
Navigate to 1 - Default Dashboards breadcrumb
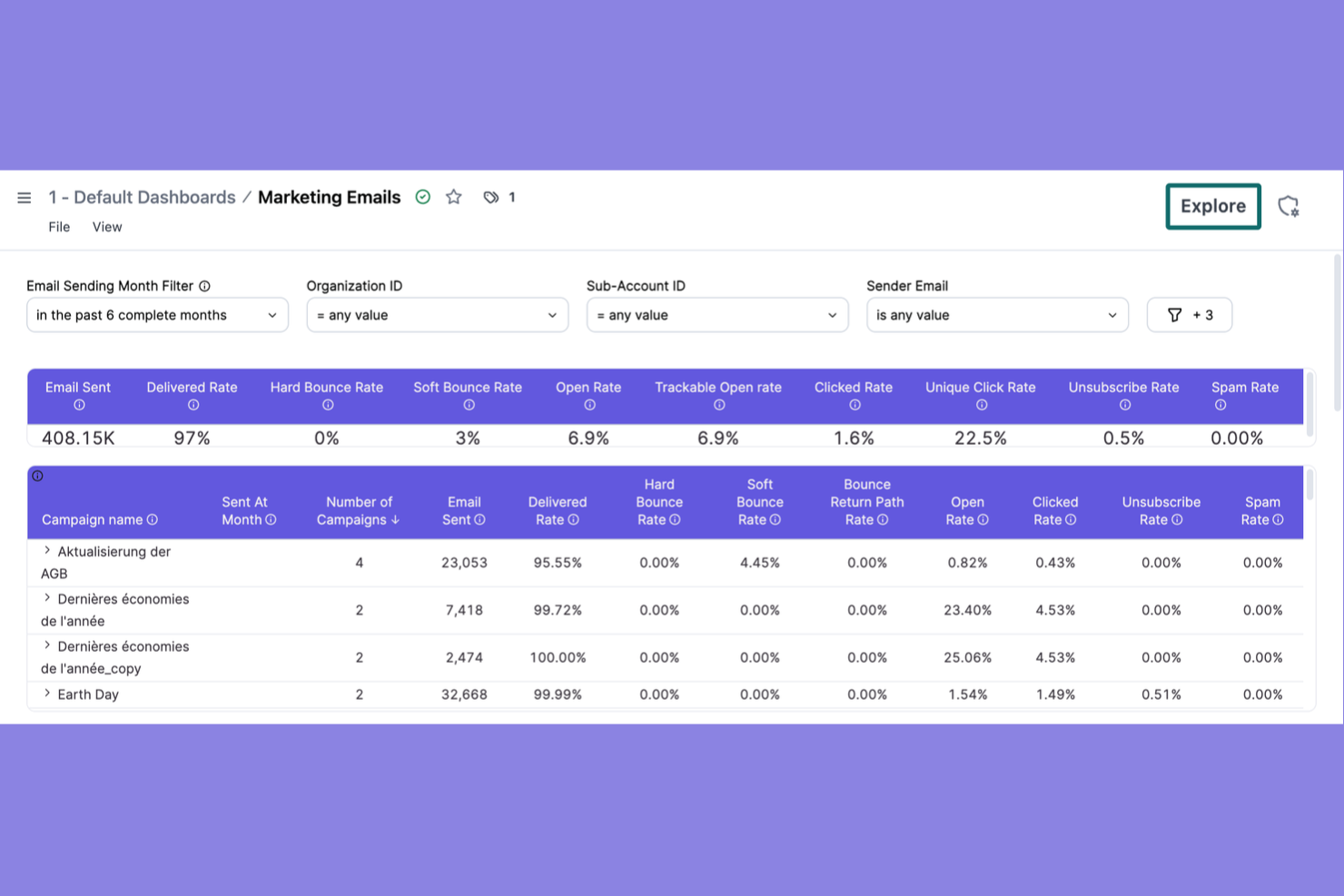tap(142, 197)
